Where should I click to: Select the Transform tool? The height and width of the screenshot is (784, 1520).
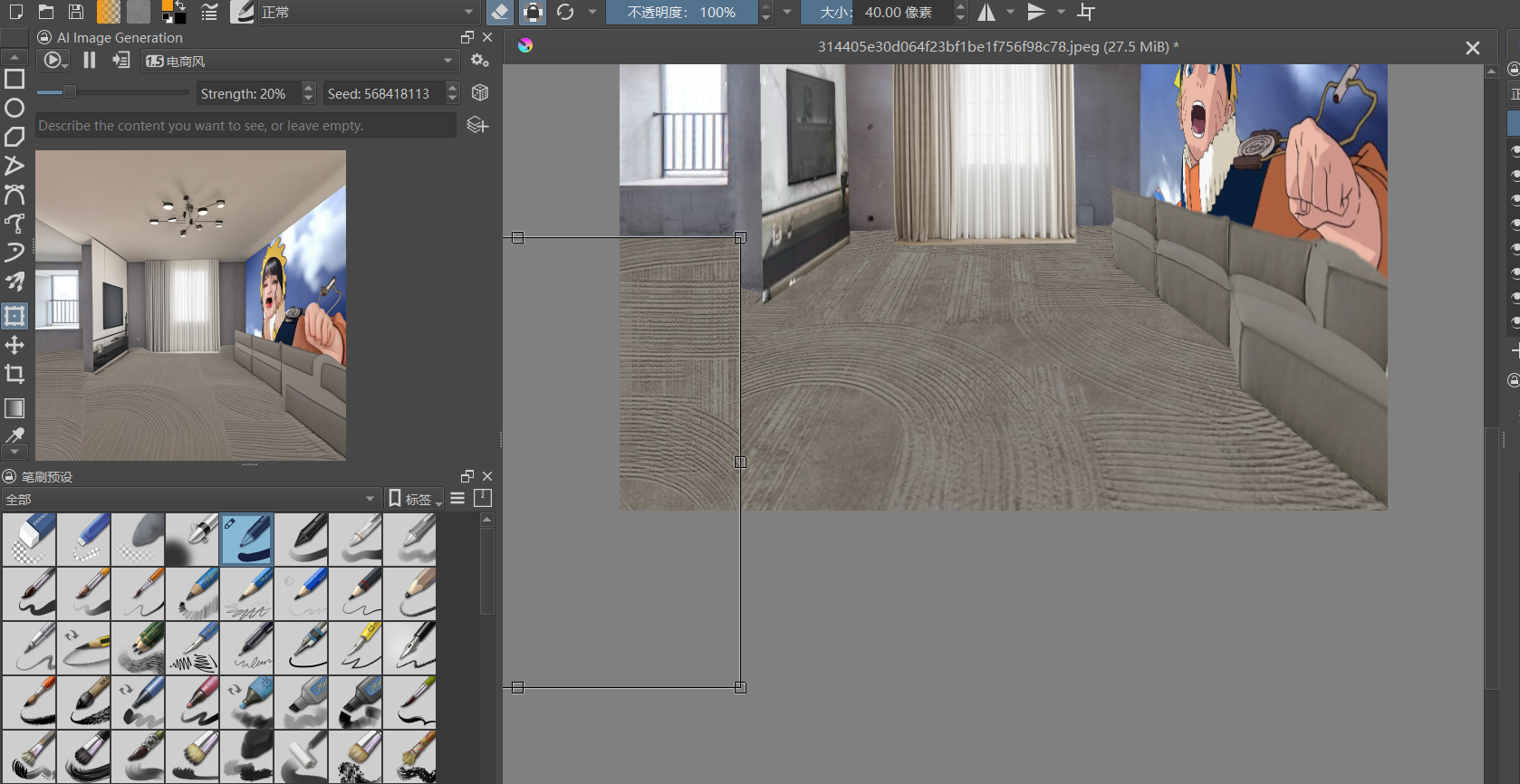coord(14,316)
